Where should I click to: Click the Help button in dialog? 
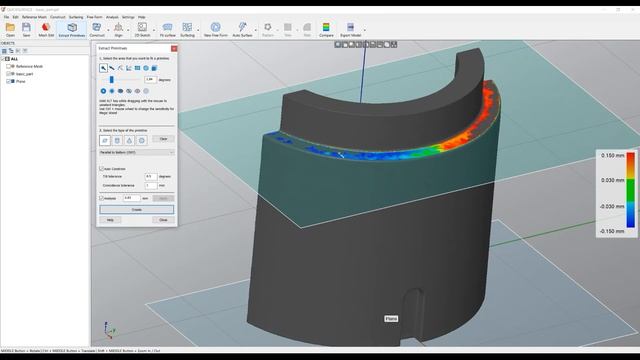click(110, 220)
